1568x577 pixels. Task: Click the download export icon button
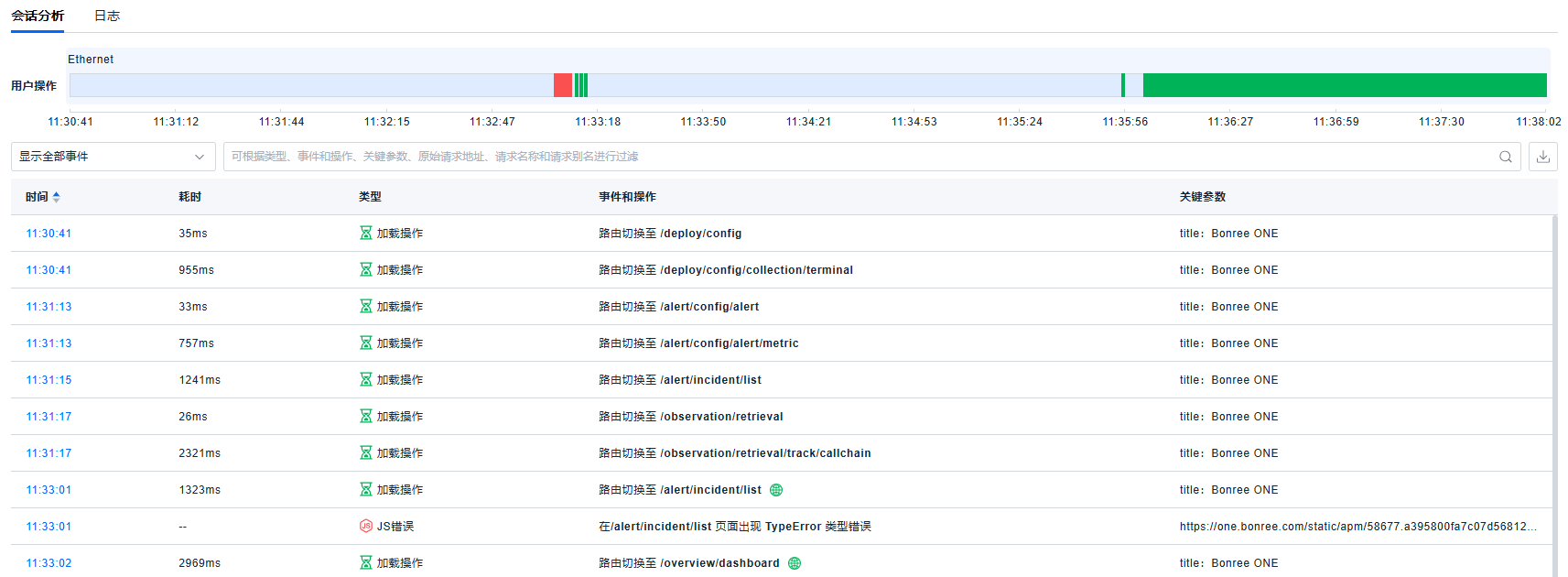(x=1542, y=157)
